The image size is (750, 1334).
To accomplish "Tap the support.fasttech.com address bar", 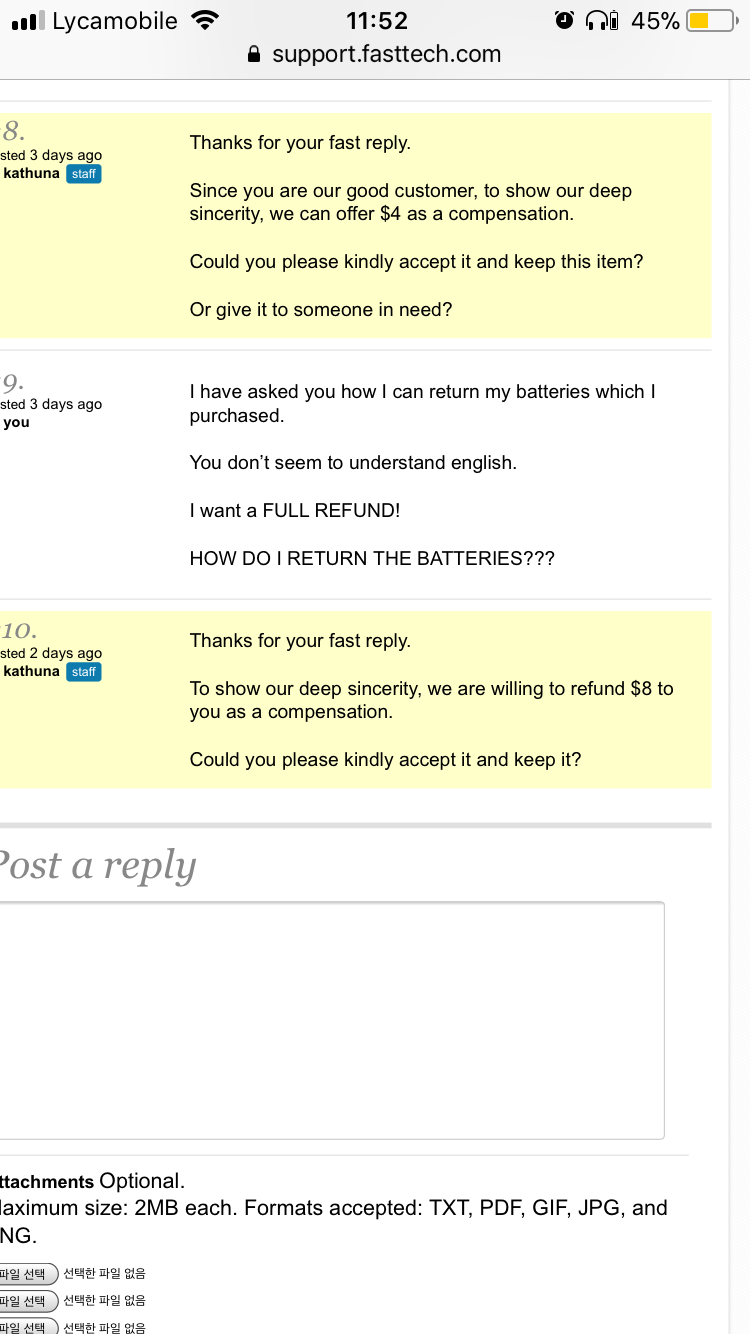I will [386, 55].
